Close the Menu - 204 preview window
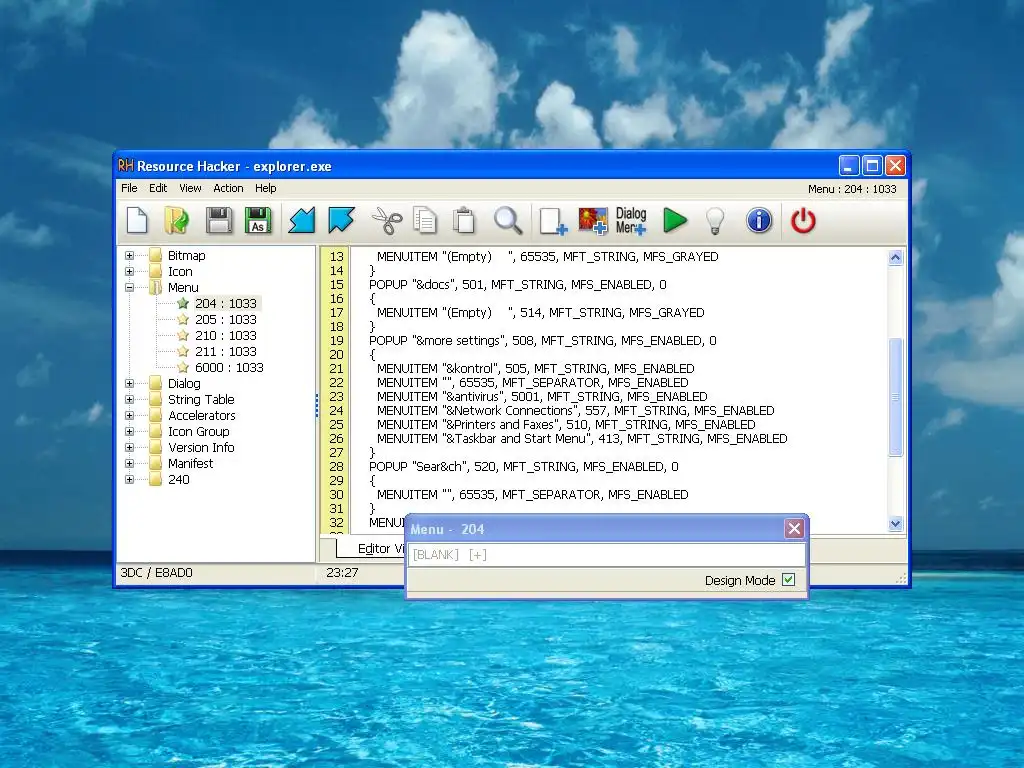Image resolution: width=1024 pixels, height=768 pixels. click(x=794, y=528)
